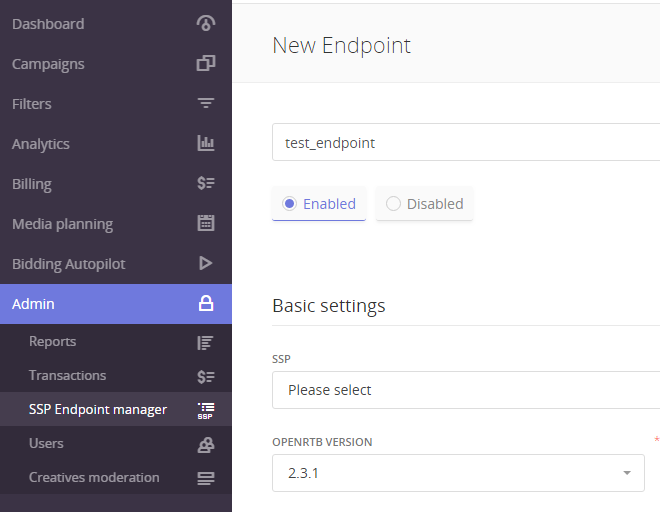Open Filters section

coord(116,104)
